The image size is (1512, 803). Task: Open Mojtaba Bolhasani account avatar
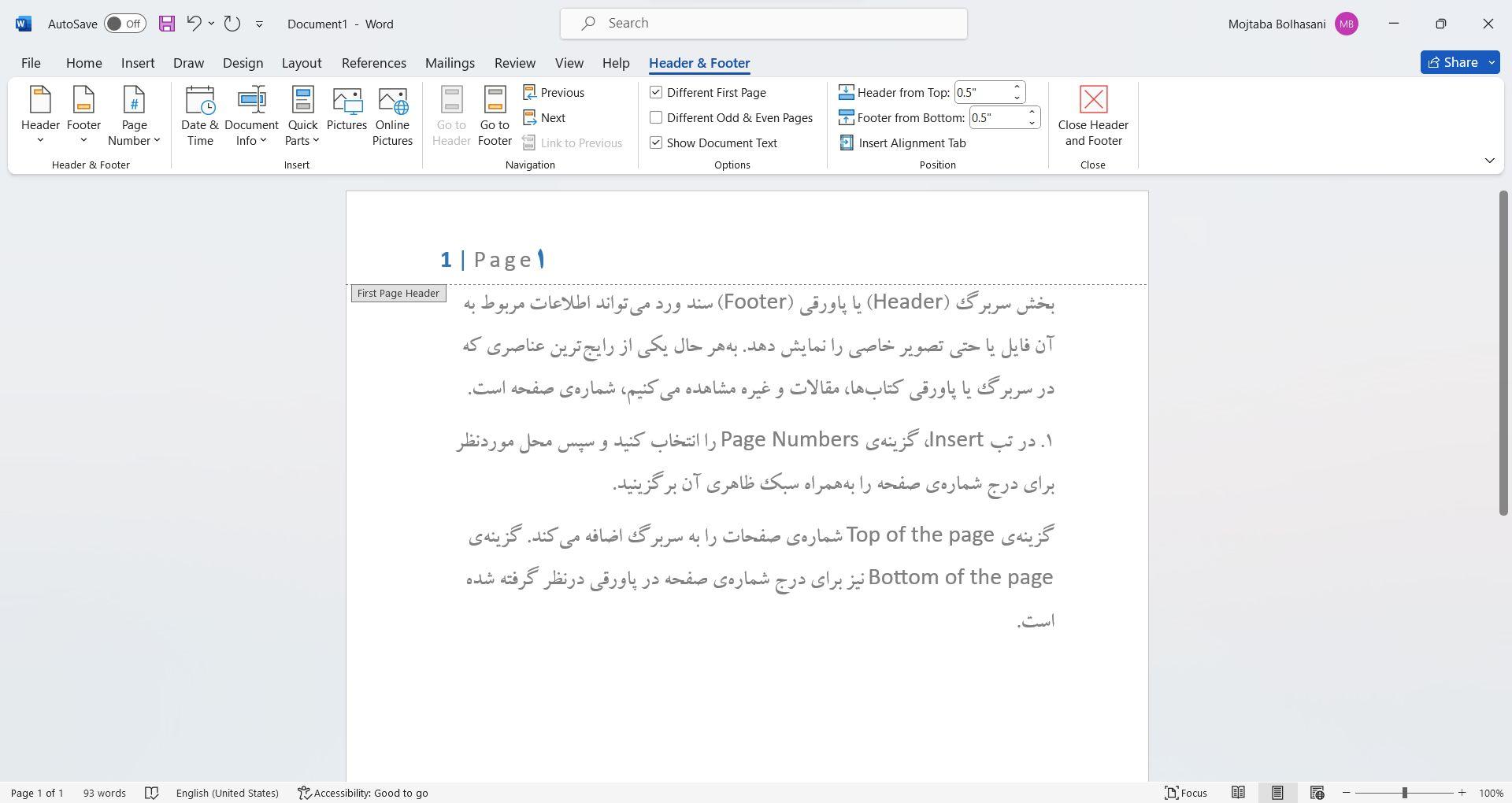click(1347, 24)
